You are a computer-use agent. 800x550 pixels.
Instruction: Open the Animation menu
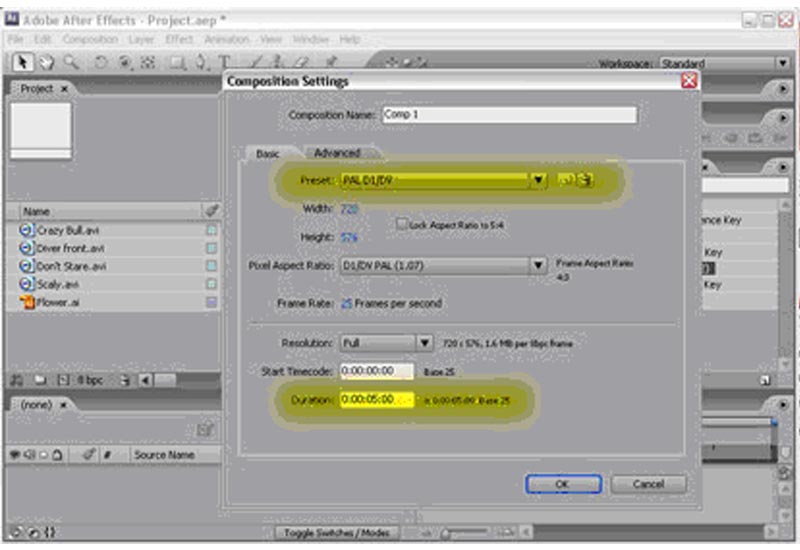[x=227, y=39]
